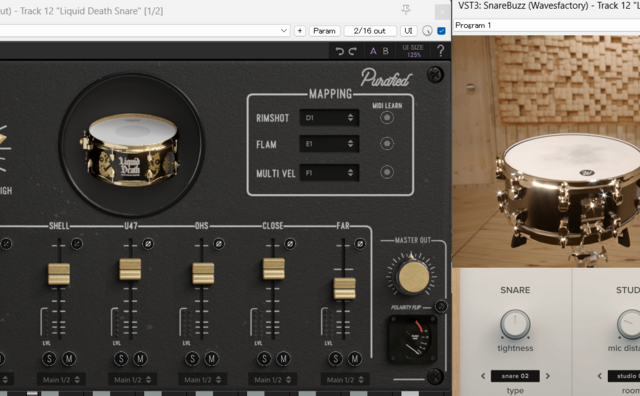Open OHS output routing Main 1/2 dropdown

click(202, 380)
